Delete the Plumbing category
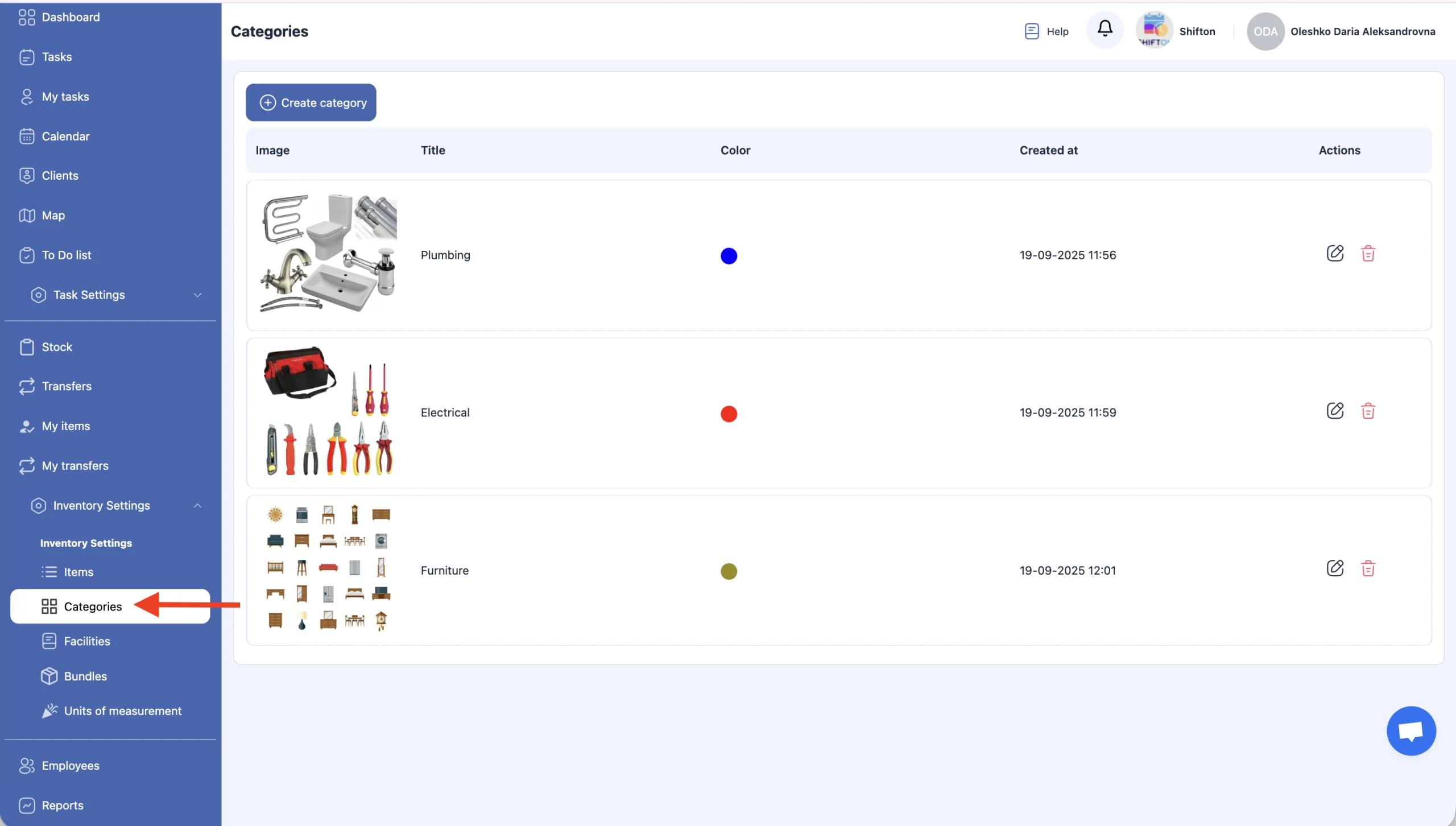This screenshot has height=826, width=1456. [1368, 254]
